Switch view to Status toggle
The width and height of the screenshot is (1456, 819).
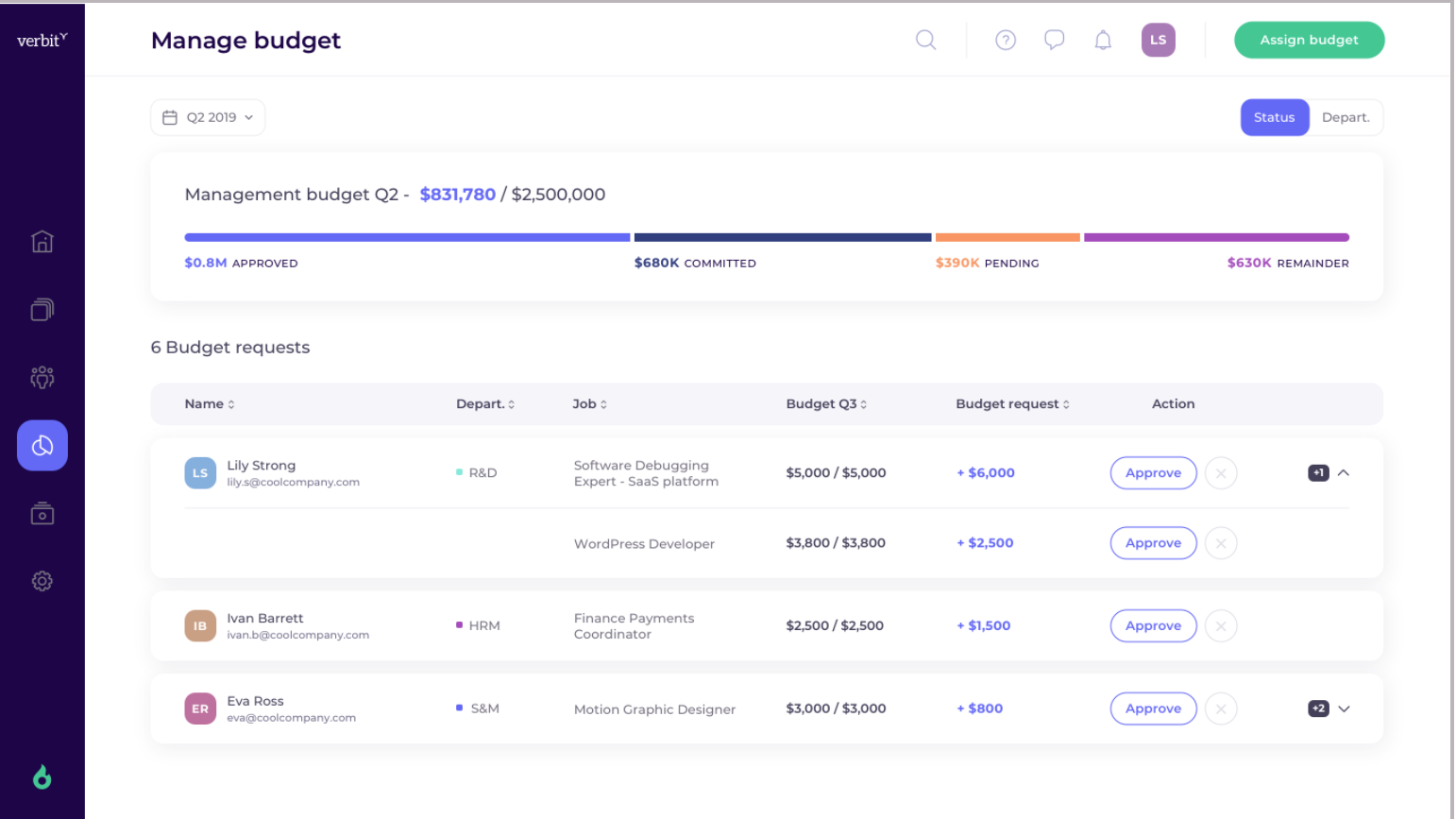click(1274, 117)
